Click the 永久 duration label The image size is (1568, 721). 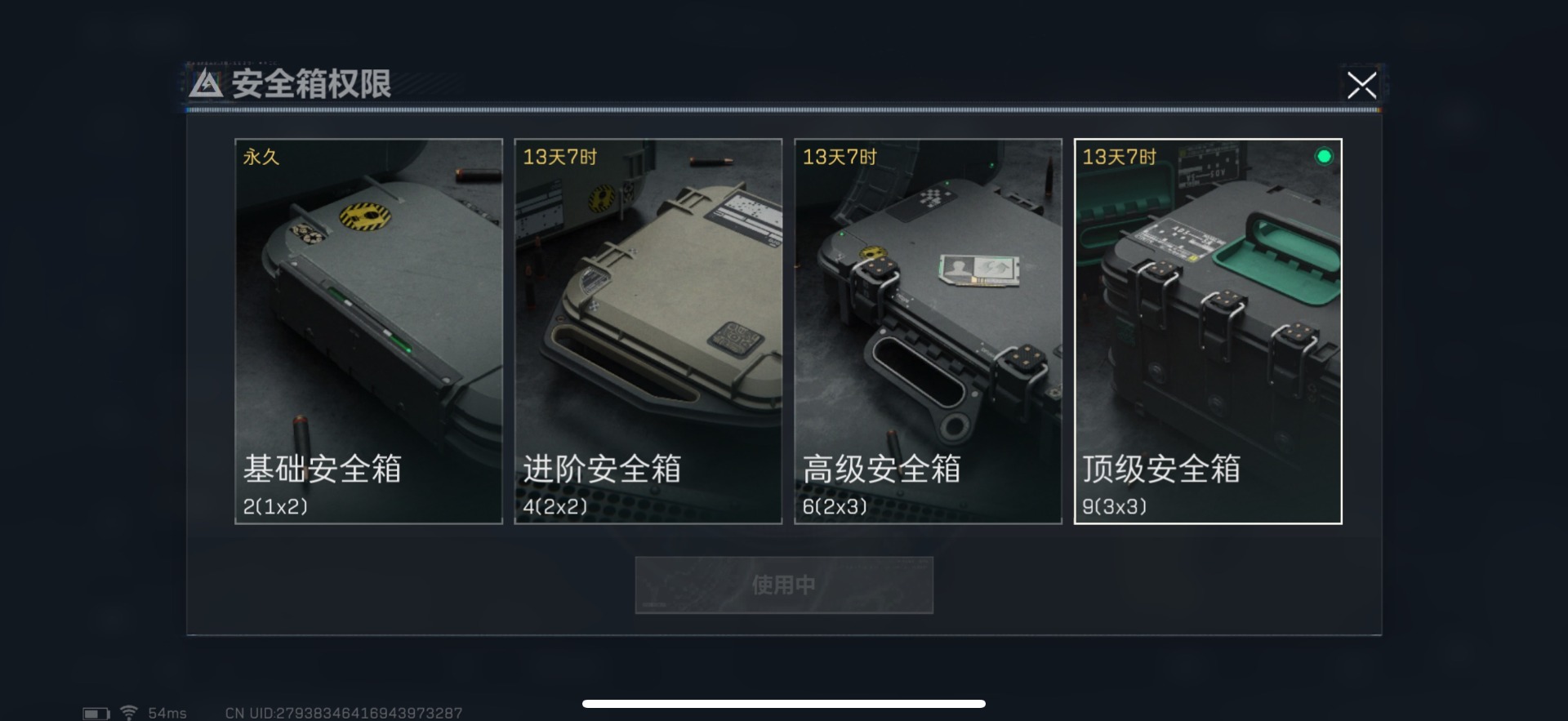click(261, 157)
